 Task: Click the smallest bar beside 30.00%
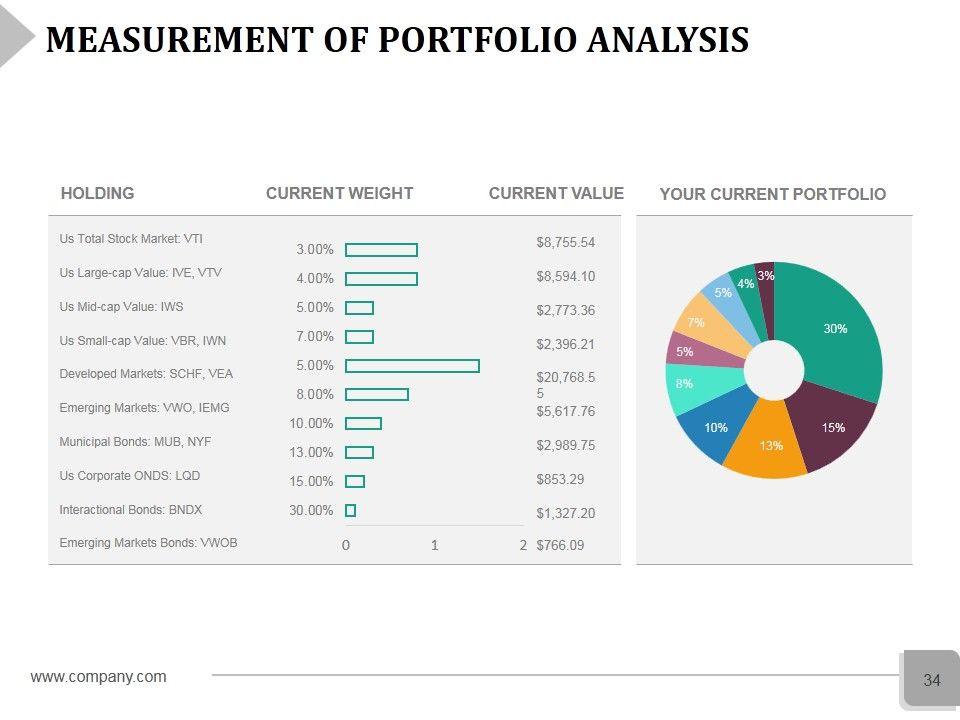(350, 510)
